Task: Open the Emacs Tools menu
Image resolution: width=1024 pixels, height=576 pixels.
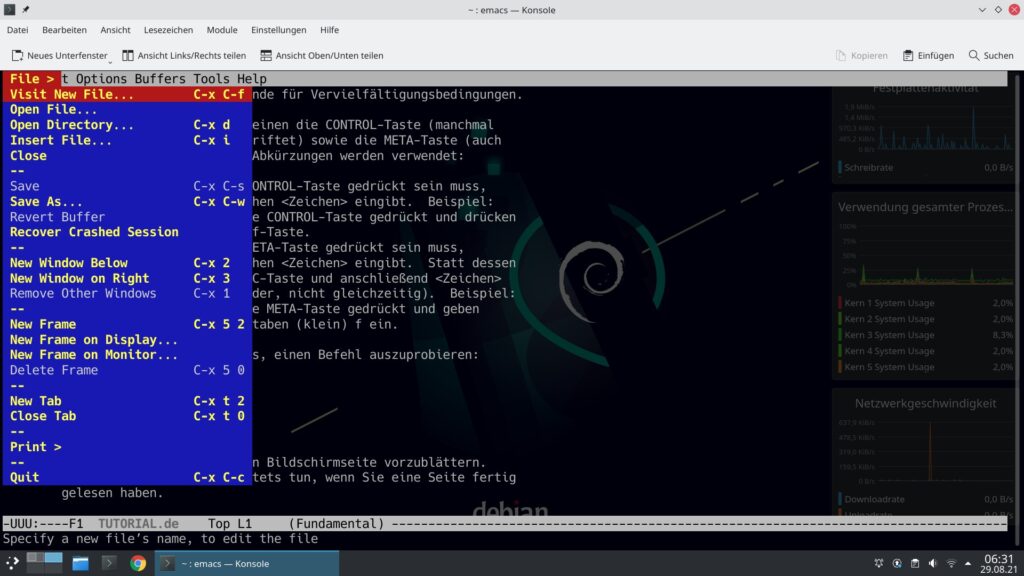Action: [211, 79]
